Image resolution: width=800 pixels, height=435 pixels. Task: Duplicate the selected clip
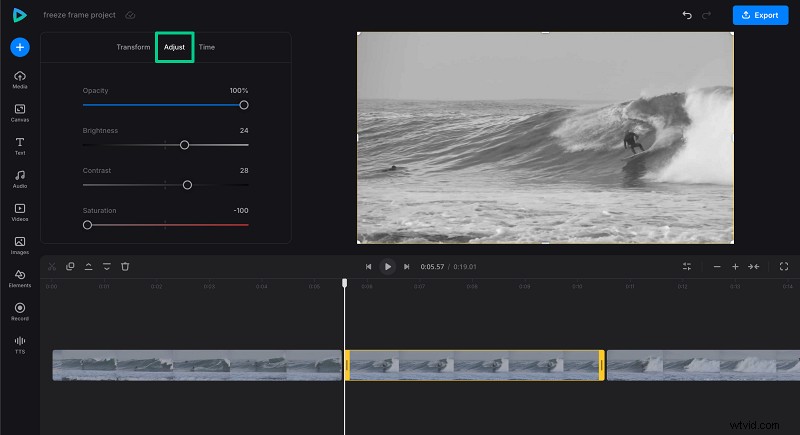(x=70, y=266)
